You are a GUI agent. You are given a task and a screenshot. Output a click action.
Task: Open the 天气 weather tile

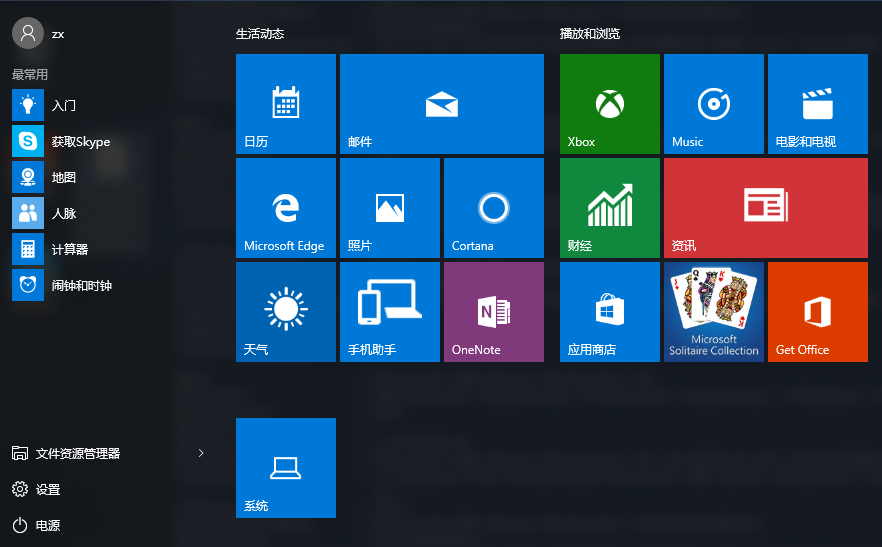286,312
